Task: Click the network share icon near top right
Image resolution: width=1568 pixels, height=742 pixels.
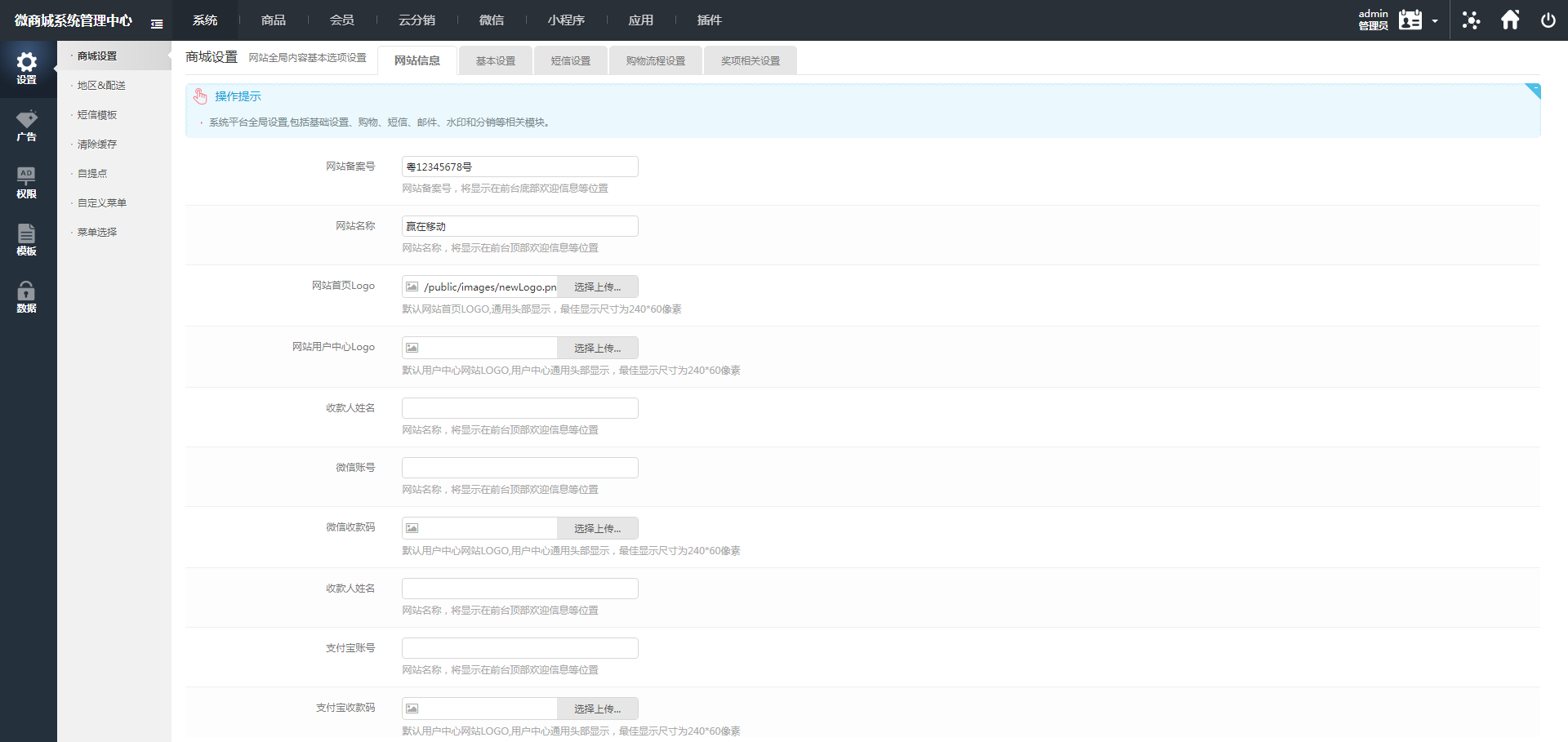Action: [x=1471, y=20]
